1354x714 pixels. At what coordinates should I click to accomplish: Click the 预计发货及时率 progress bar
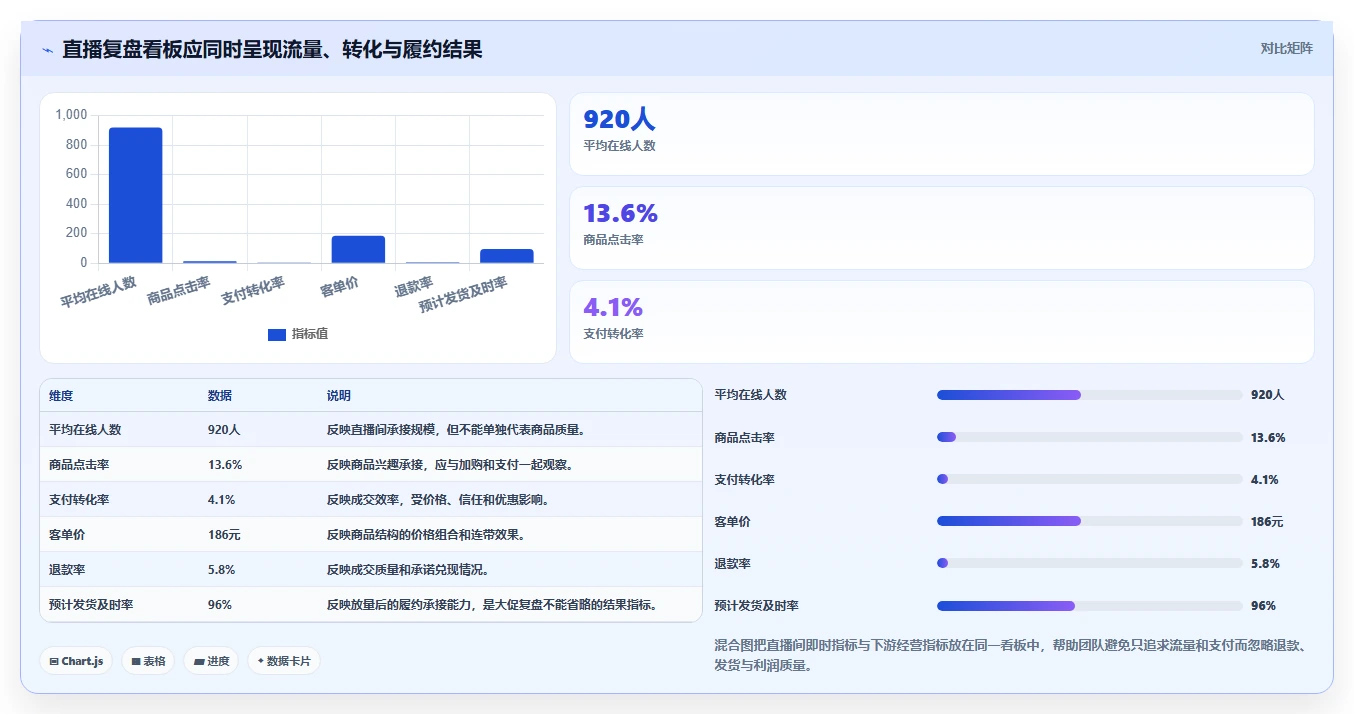coord(1089,606)
